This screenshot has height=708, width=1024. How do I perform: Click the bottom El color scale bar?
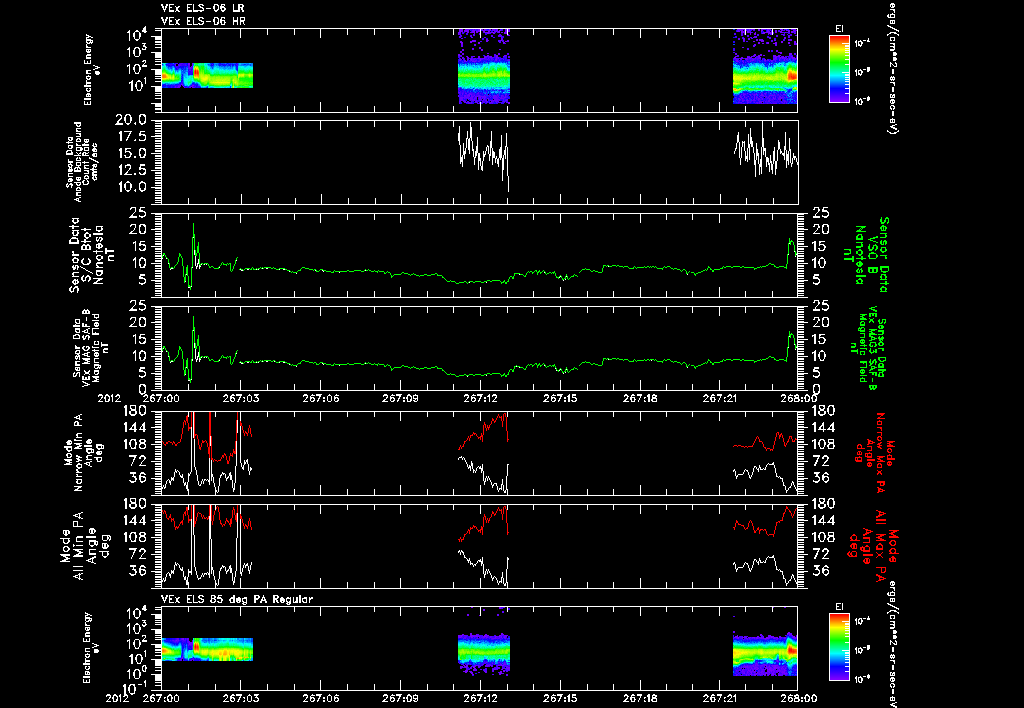point(839,648)
